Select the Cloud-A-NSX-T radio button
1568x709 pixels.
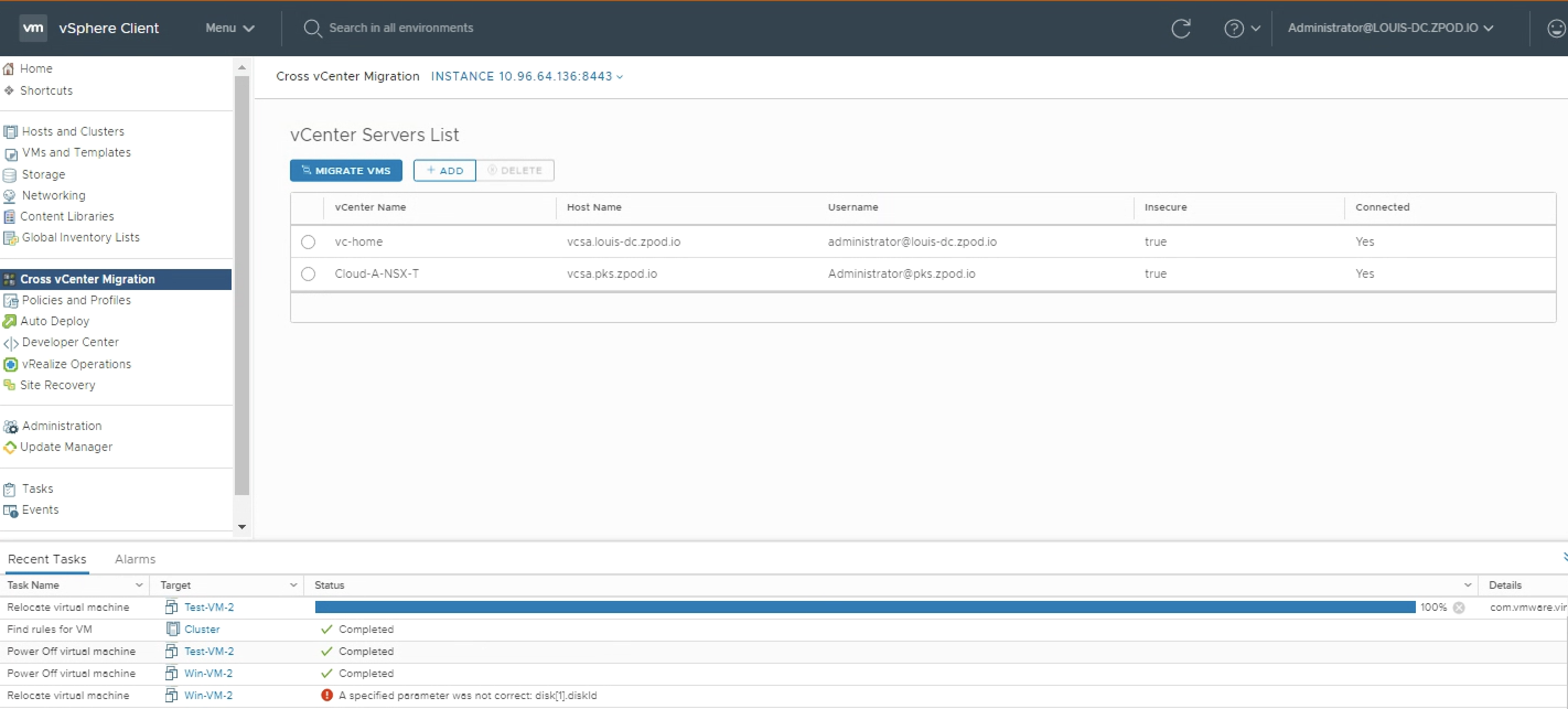coord(308,274)
